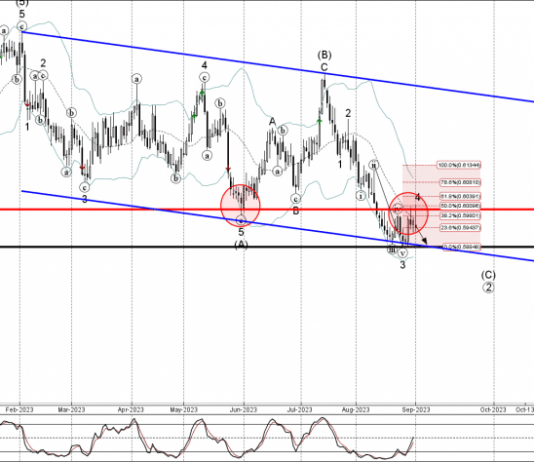Click the Oct 2023 date label

coord(493,409)
